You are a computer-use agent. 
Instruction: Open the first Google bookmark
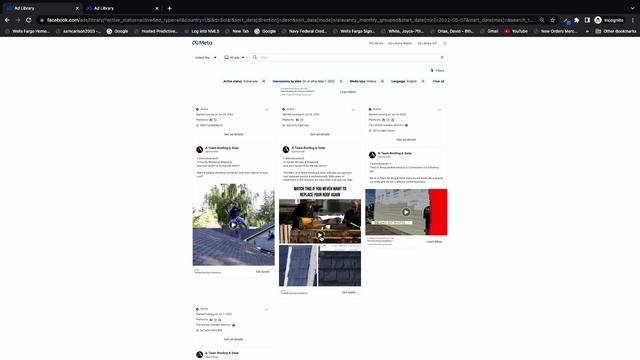pos(117,31)
